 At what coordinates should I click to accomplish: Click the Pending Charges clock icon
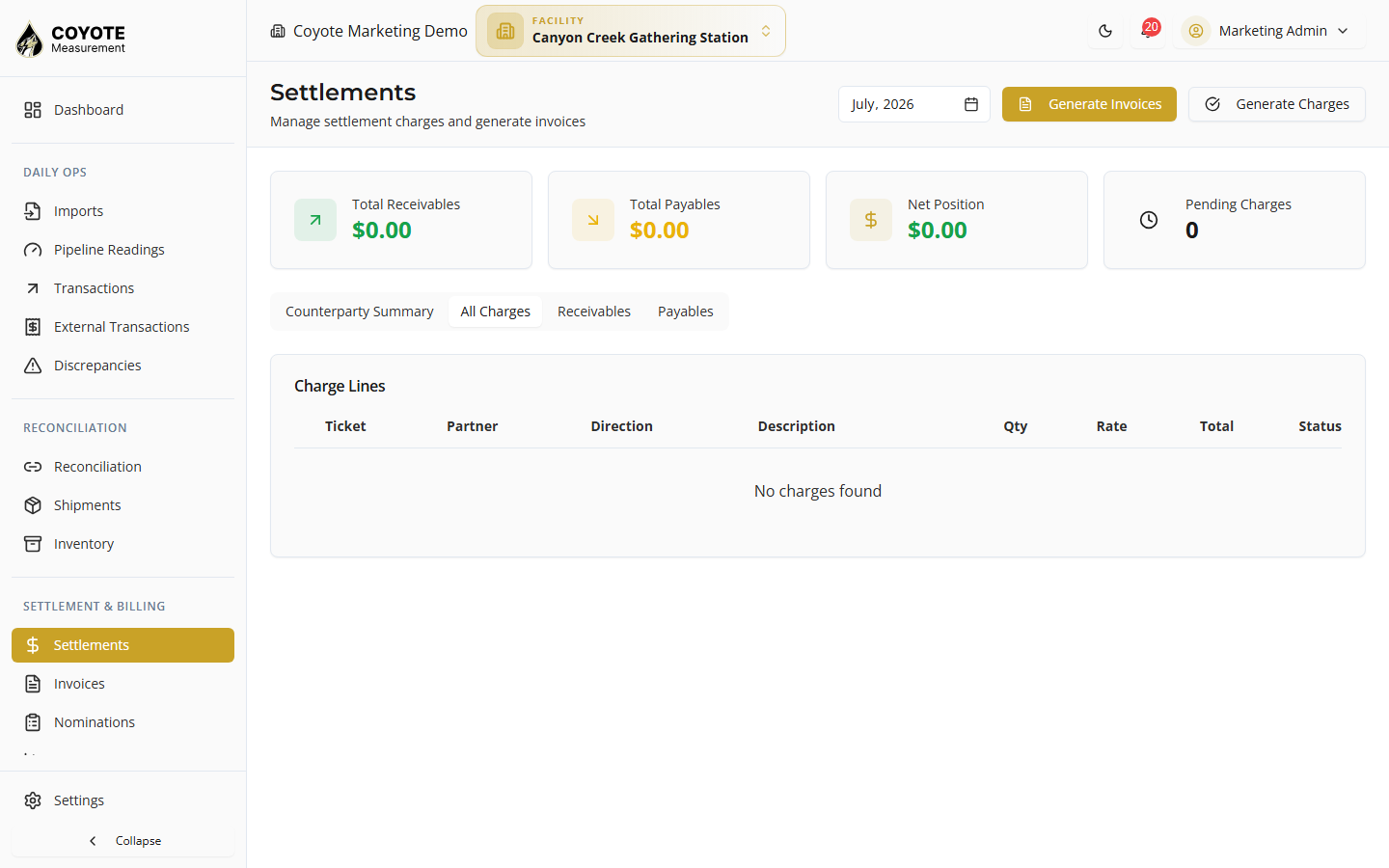[1149, 220]
